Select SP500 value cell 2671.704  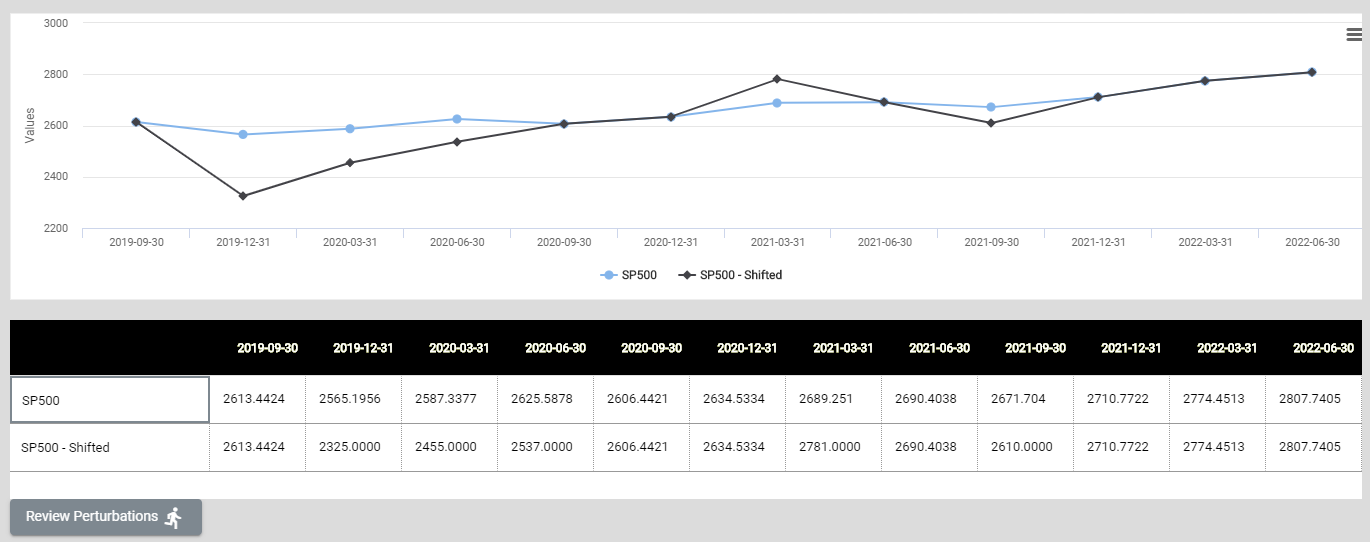(x=1026, y=399)
